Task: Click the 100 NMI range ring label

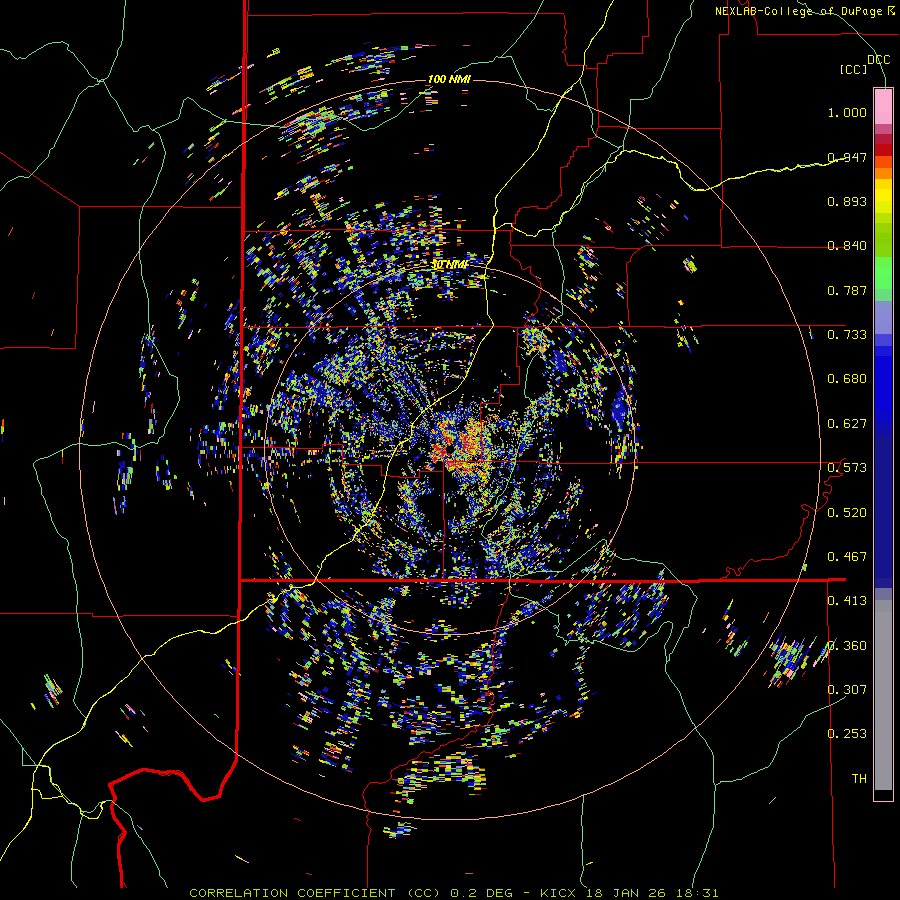Action: click(x=449, y=79)
